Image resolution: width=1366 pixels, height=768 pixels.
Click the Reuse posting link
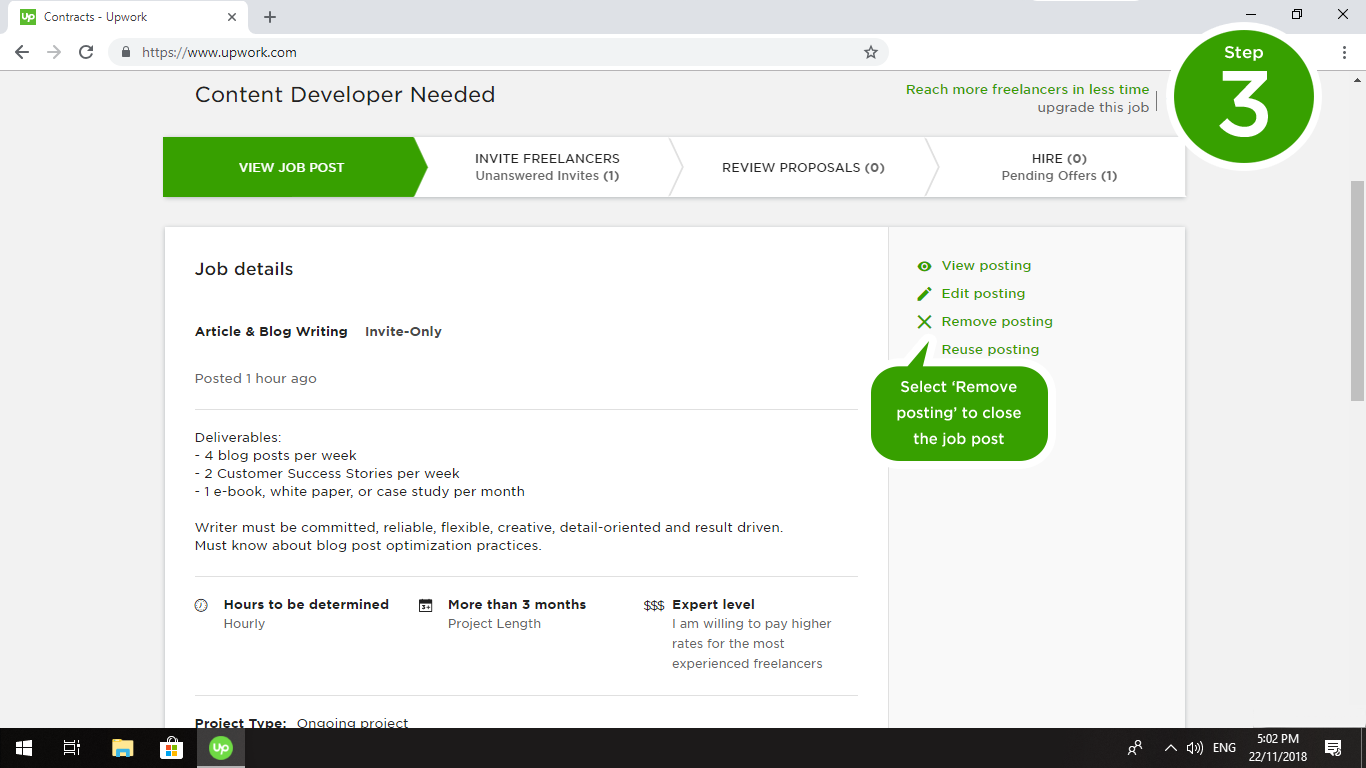[x=990, y=350]
